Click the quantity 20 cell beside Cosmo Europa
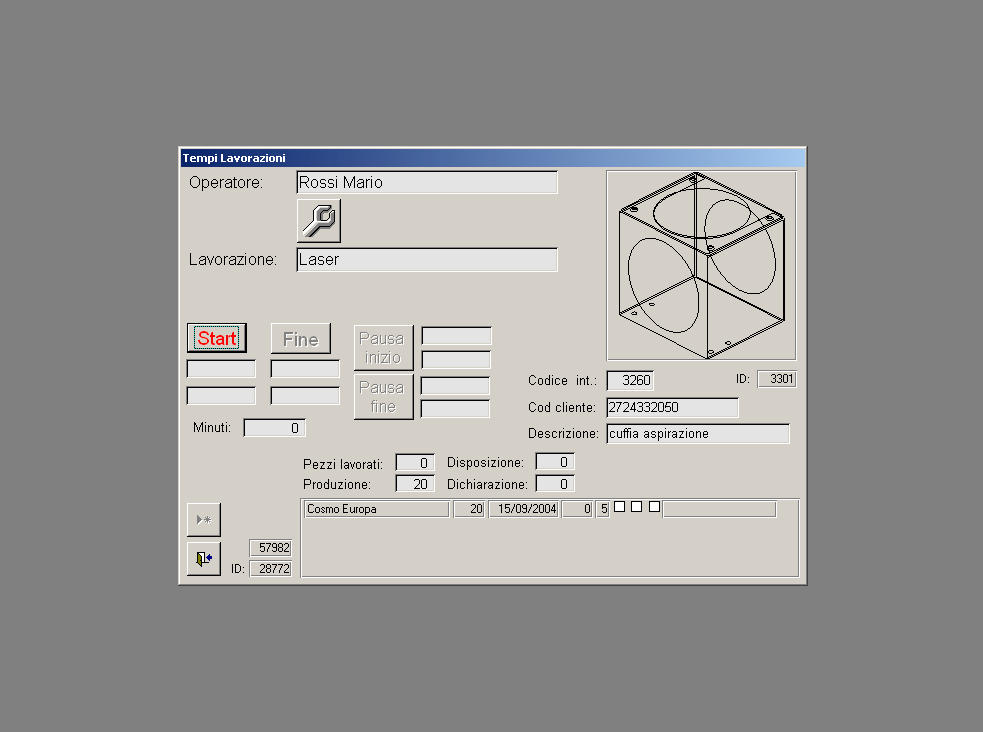983x732 pixels. pos(469,509)
